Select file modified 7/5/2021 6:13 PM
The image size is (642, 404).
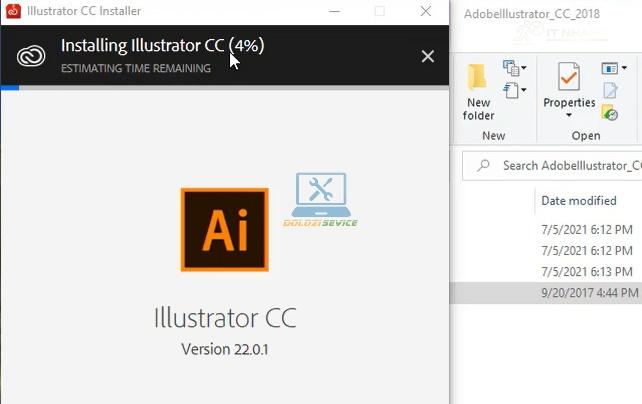pyautogui.click(x=586, y=272)
